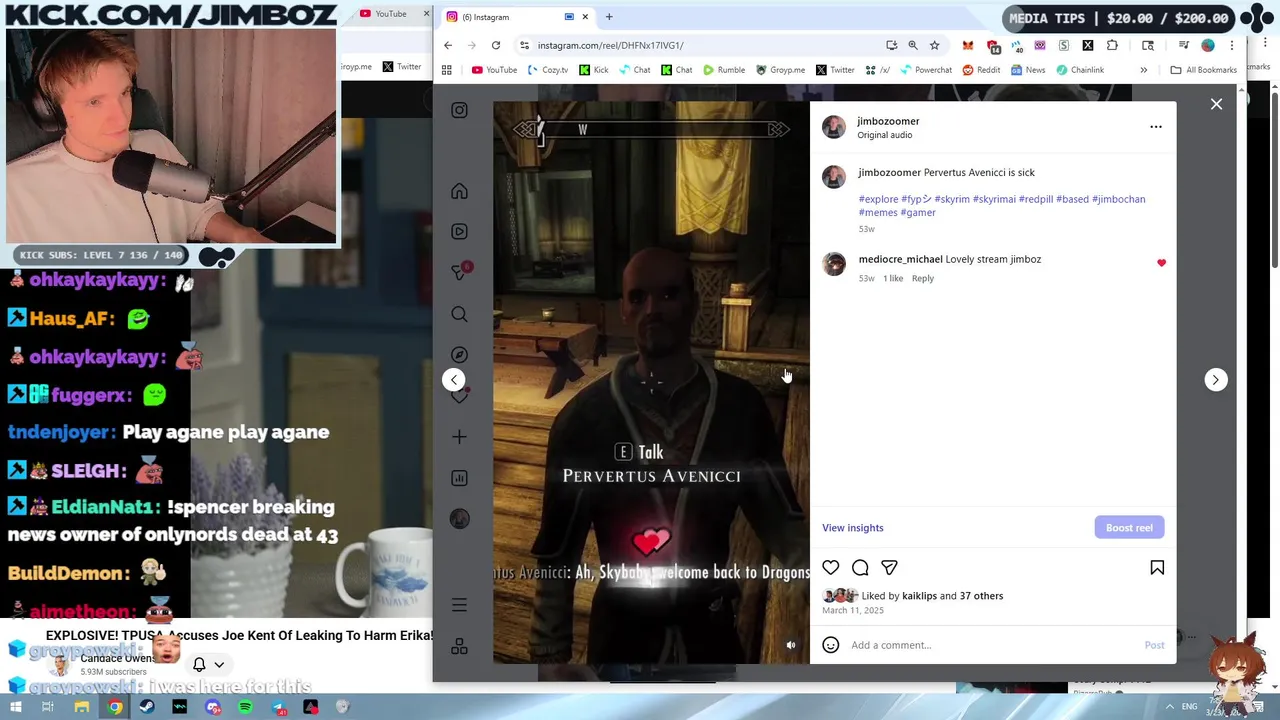Click Post to submit comment
Viewport: 1280px width, 720px height.
coord(1154,645)
